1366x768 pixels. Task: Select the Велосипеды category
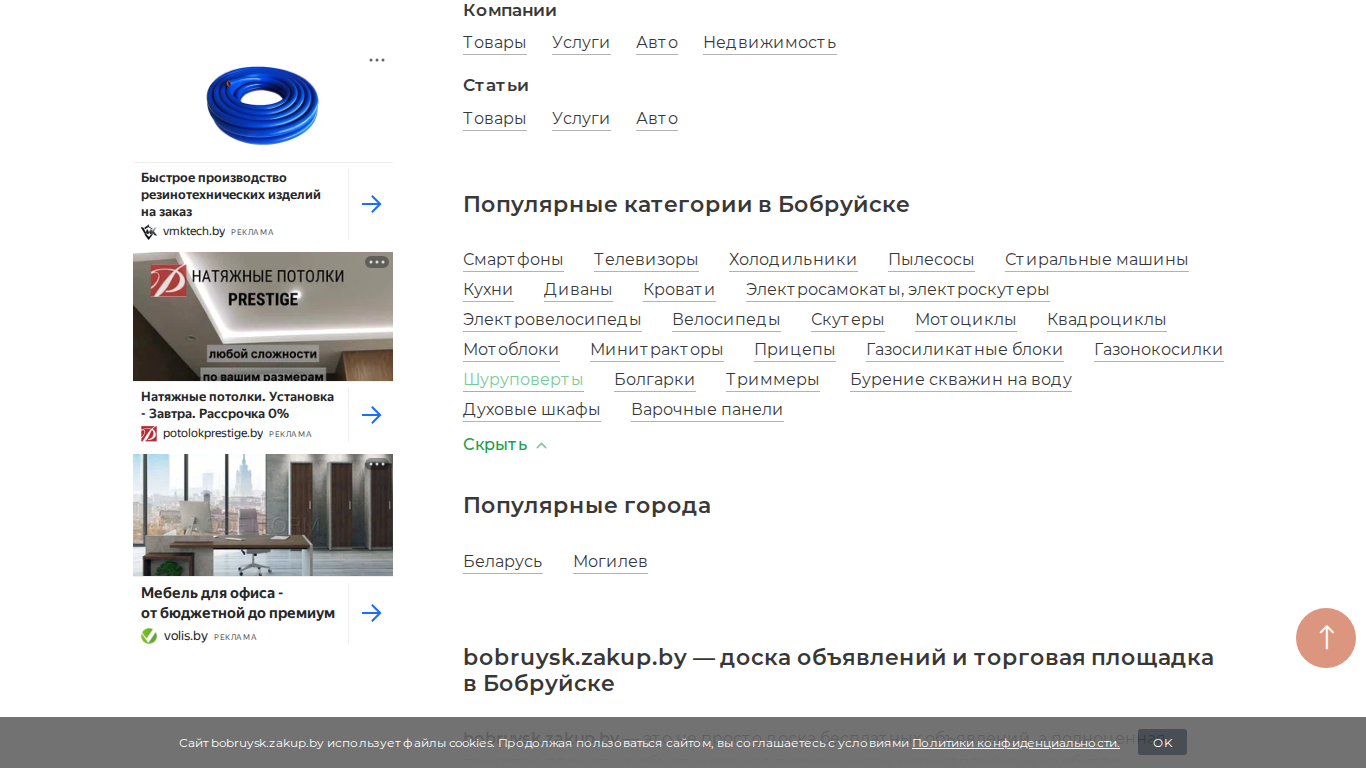click(726, 320)
